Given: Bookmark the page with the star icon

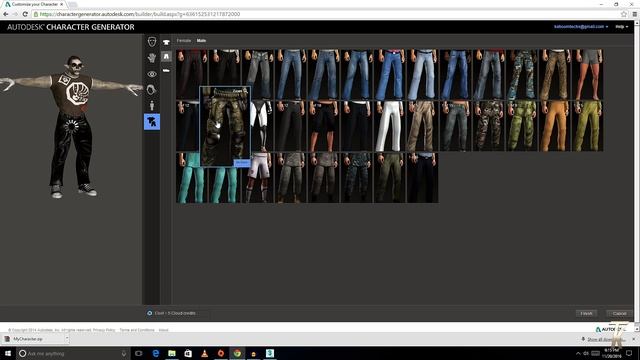Looking at the screenshot, I should [x=624, y=14].
